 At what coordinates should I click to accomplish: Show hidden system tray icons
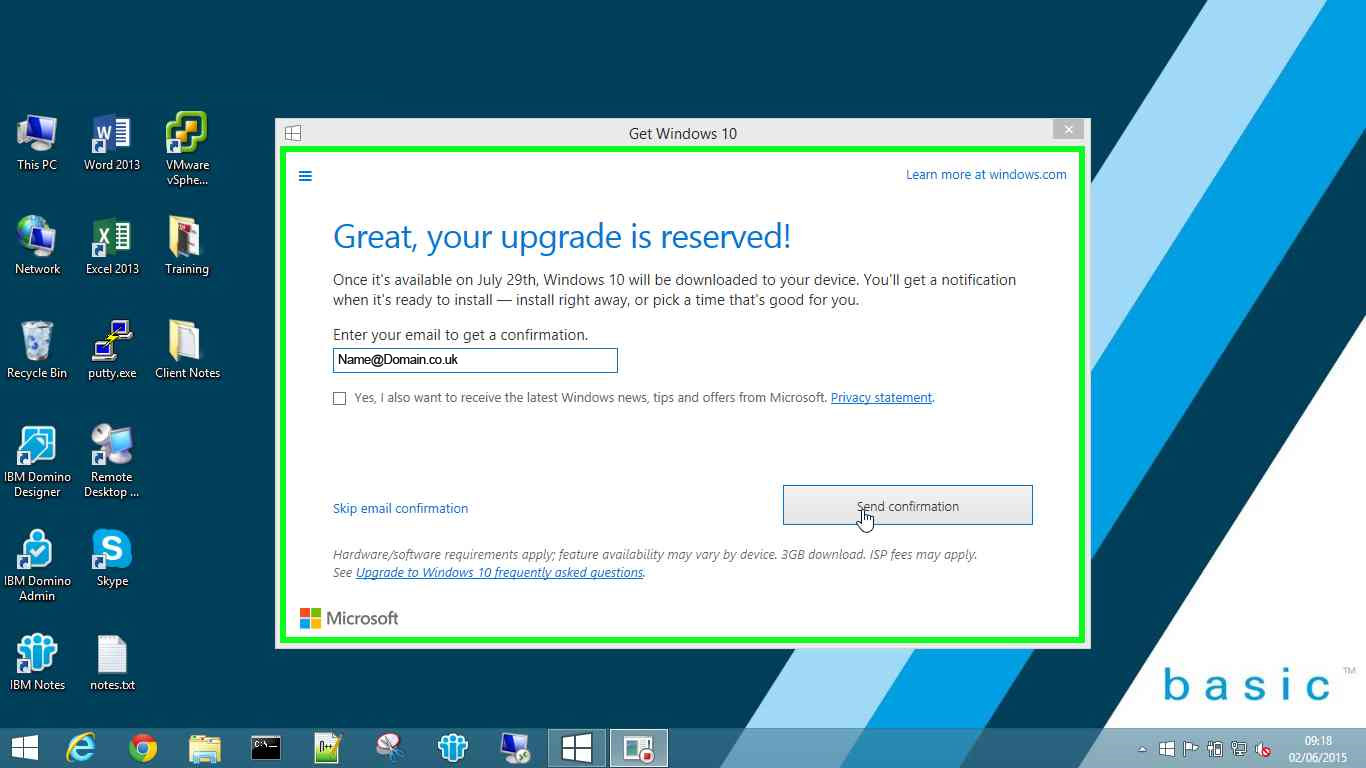(1142, 749)
